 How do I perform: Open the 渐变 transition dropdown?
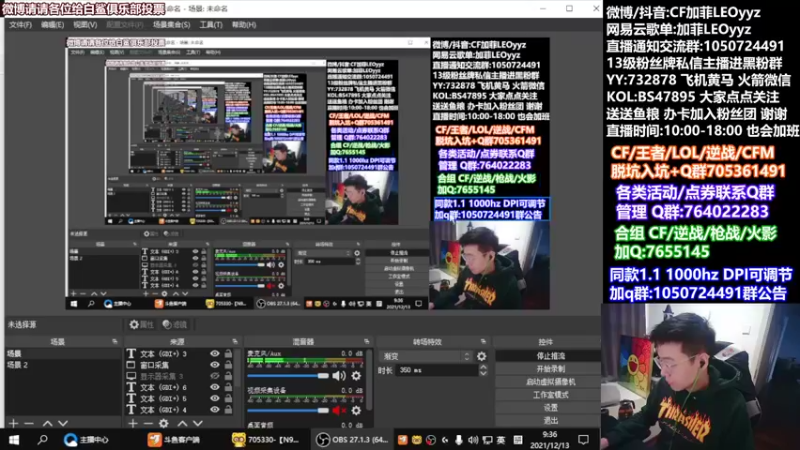point(427,356)
